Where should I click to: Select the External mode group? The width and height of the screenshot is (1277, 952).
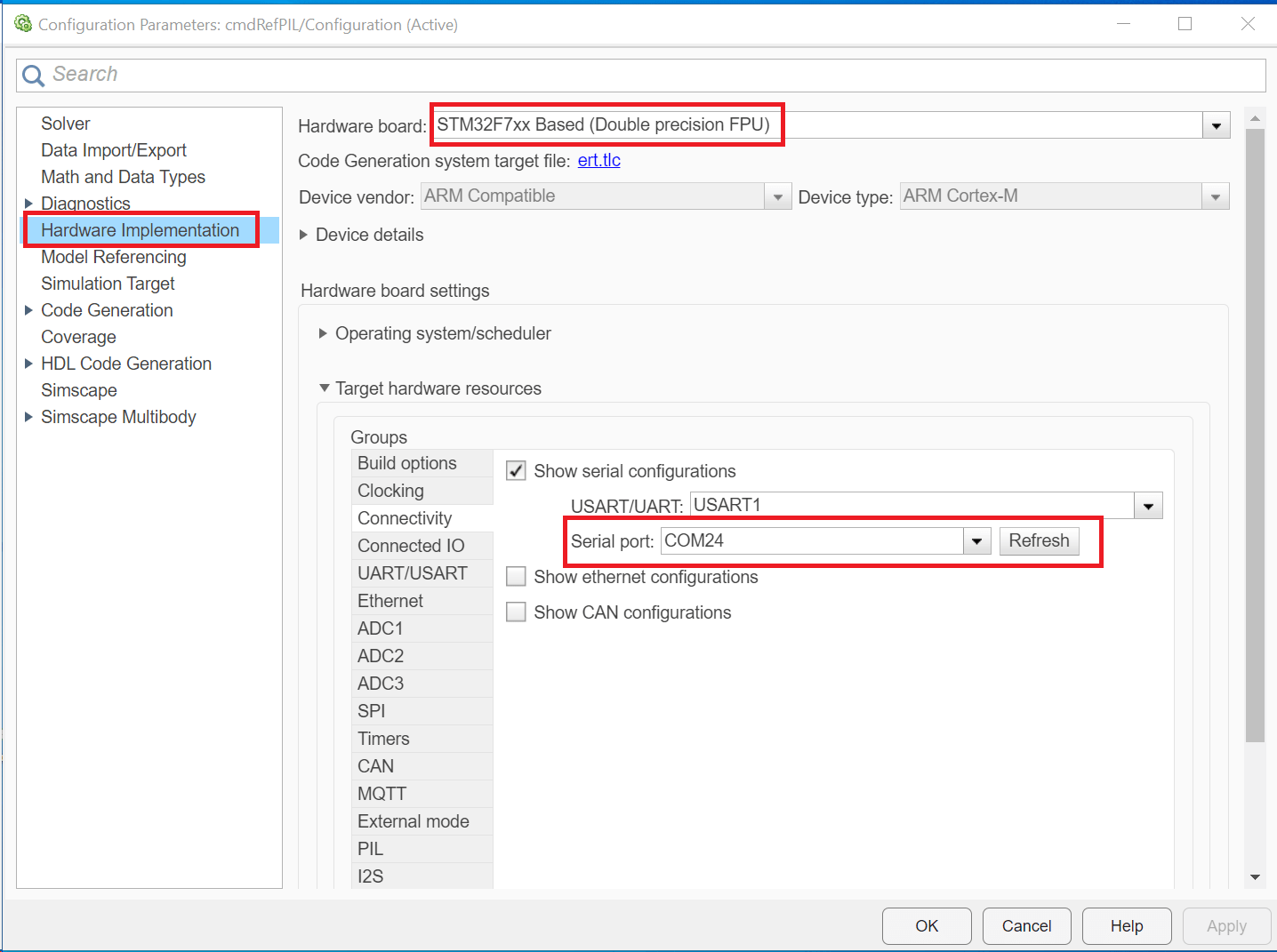coord(413,821)
